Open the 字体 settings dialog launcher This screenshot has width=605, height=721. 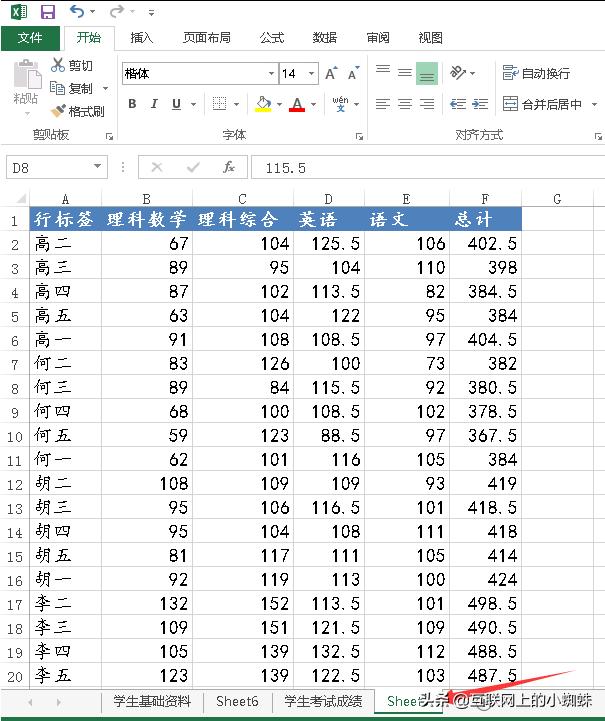click(359, 136)
